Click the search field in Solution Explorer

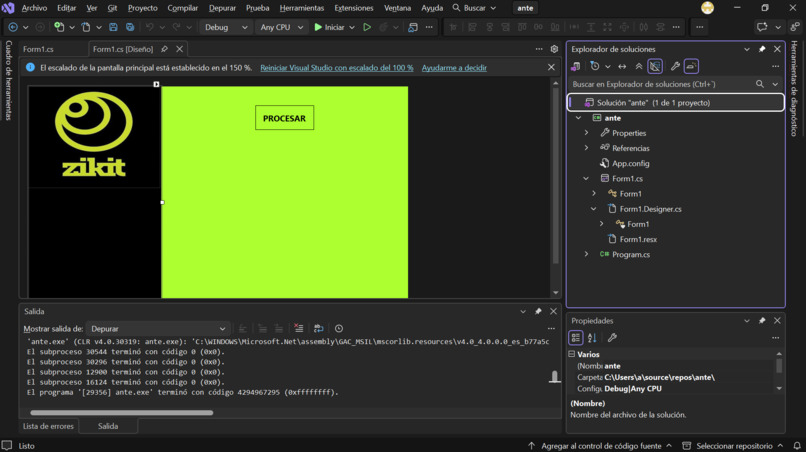click(663, 84)
